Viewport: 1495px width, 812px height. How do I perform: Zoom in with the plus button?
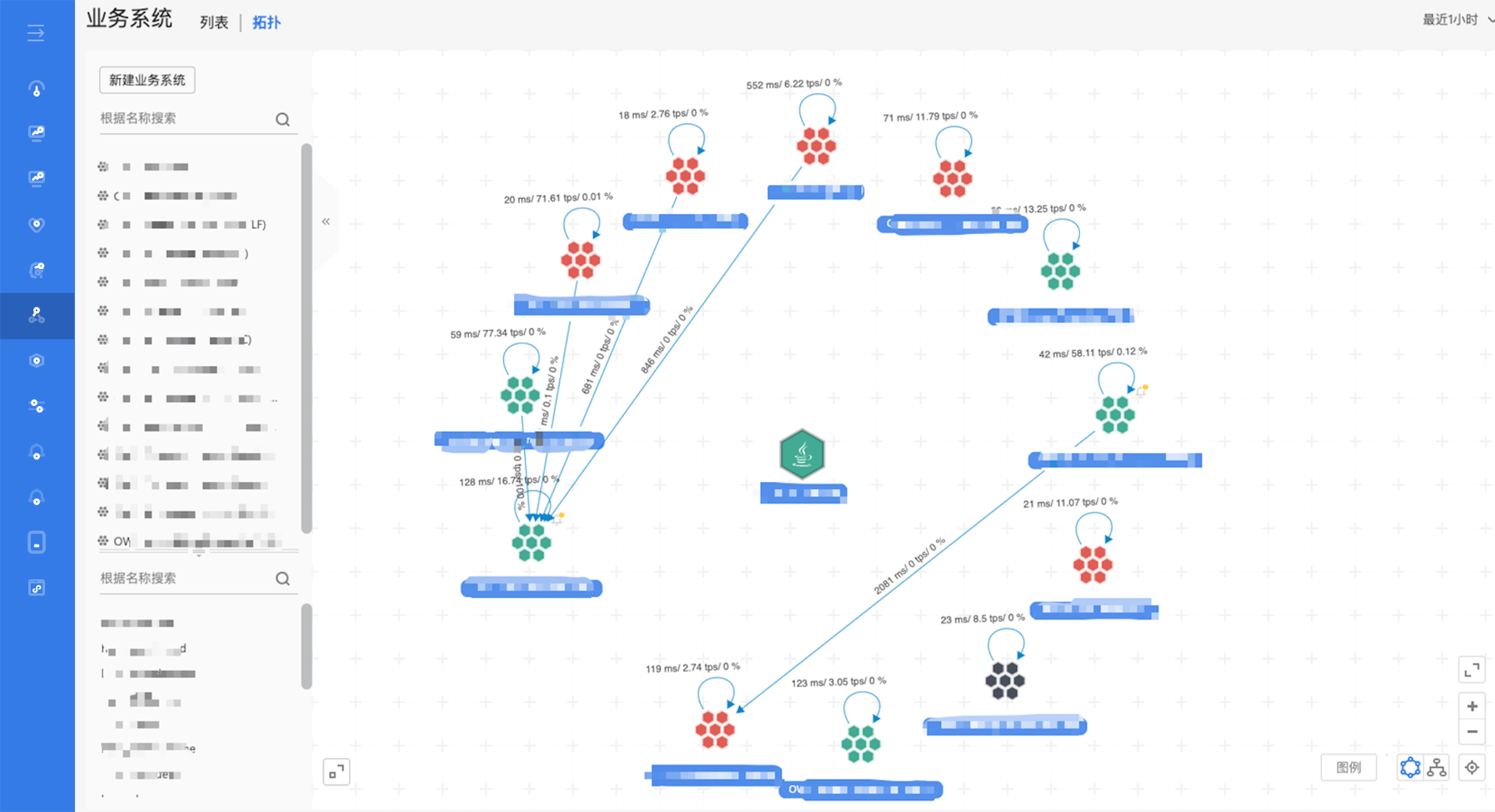point(1472,706)
